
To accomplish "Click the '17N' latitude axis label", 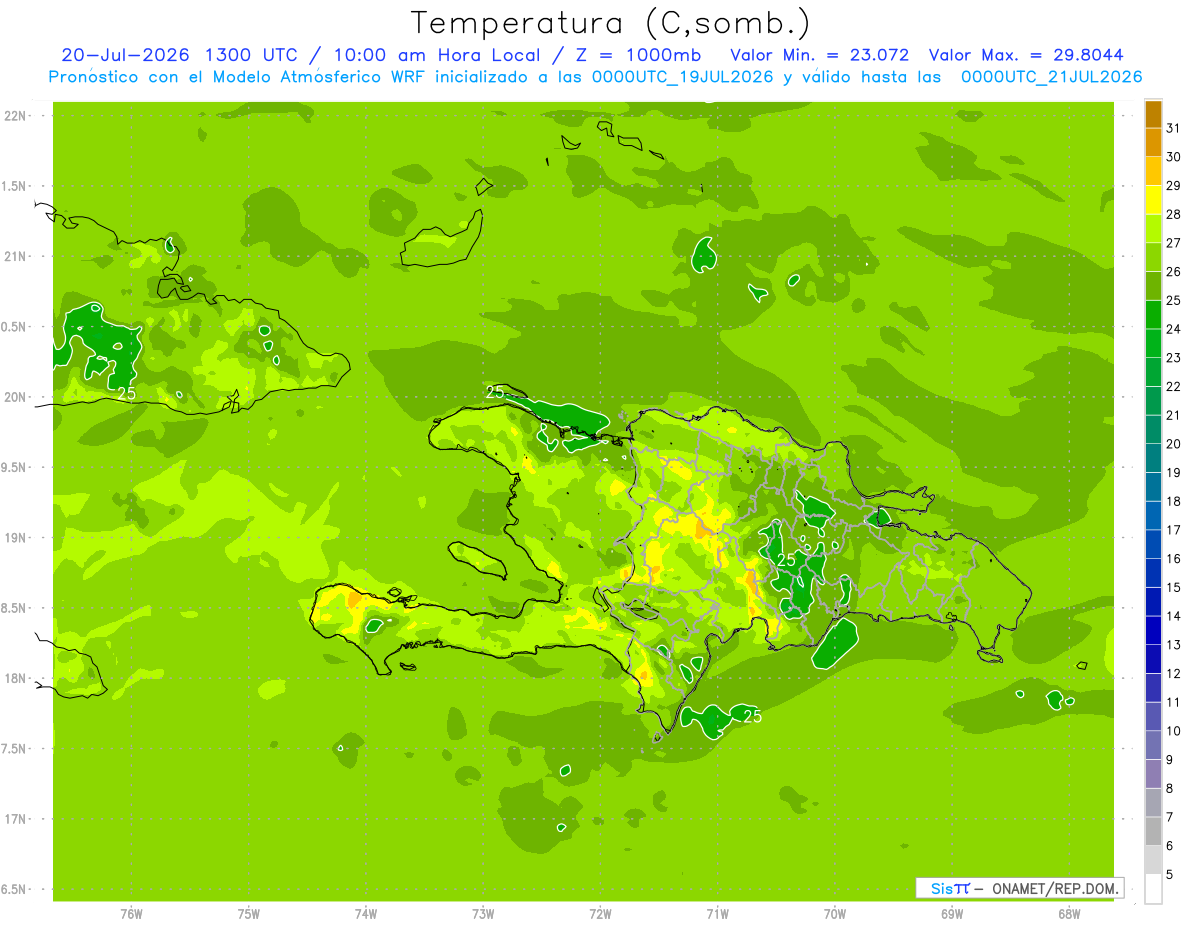I will click(15, 819).
